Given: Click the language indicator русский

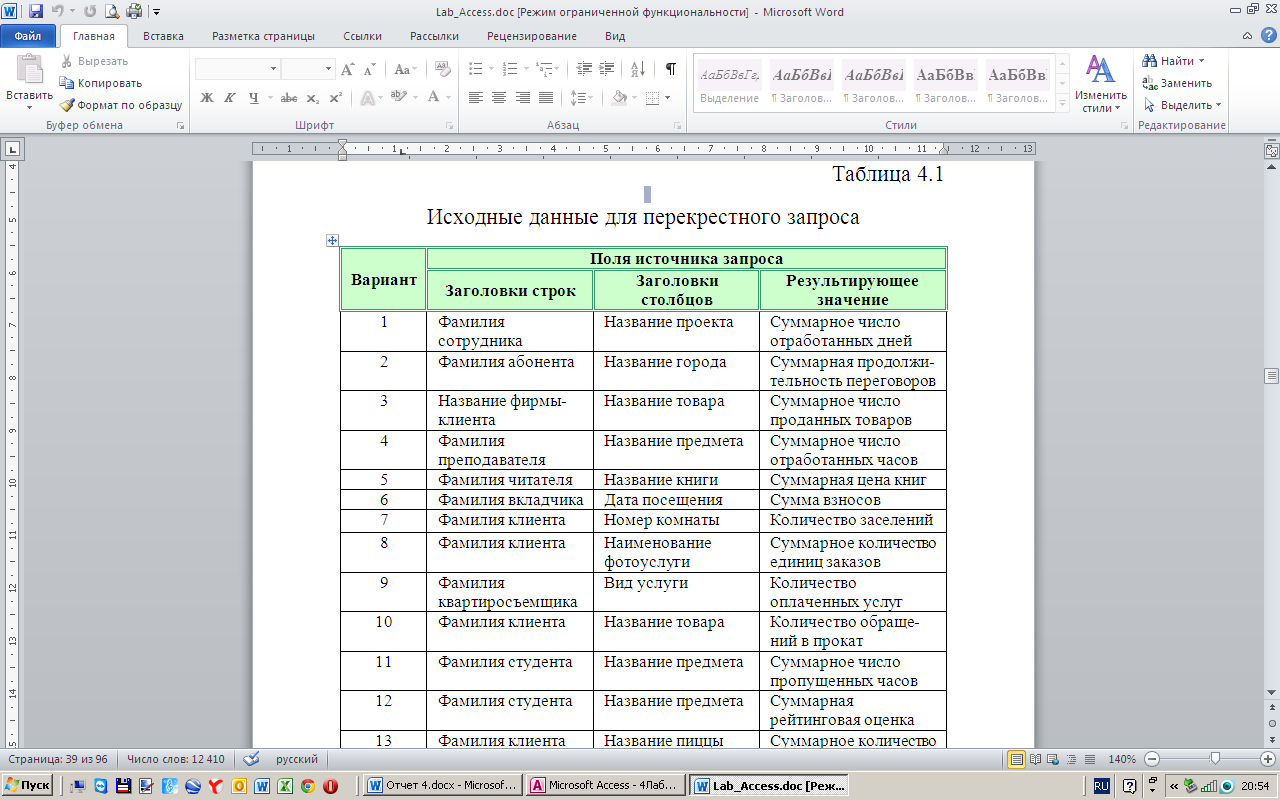Looking at the screenshot, I should 297,759.
